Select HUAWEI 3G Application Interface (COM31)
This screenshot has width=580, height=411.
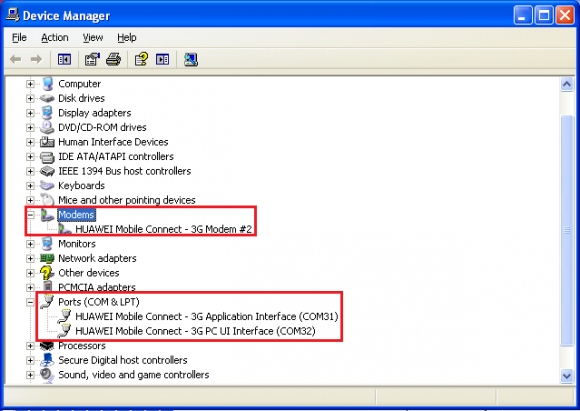click(206, 317)
